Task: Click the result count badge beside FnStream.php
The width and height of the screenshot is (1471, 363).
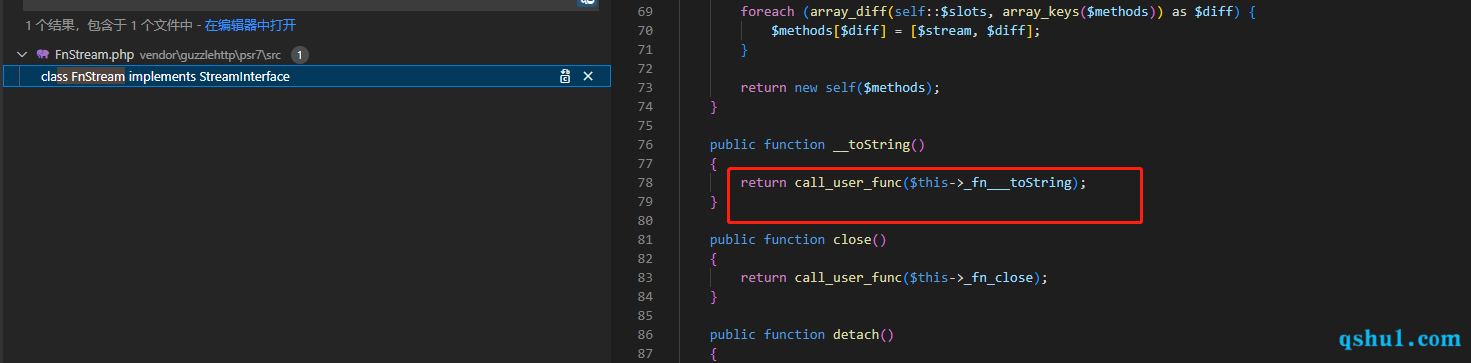Action: 300,55
